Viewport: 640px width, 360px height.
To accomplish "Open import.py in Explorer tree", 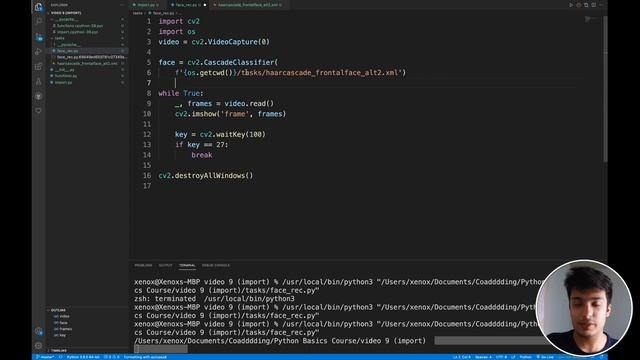I will [x=87, y=82].
